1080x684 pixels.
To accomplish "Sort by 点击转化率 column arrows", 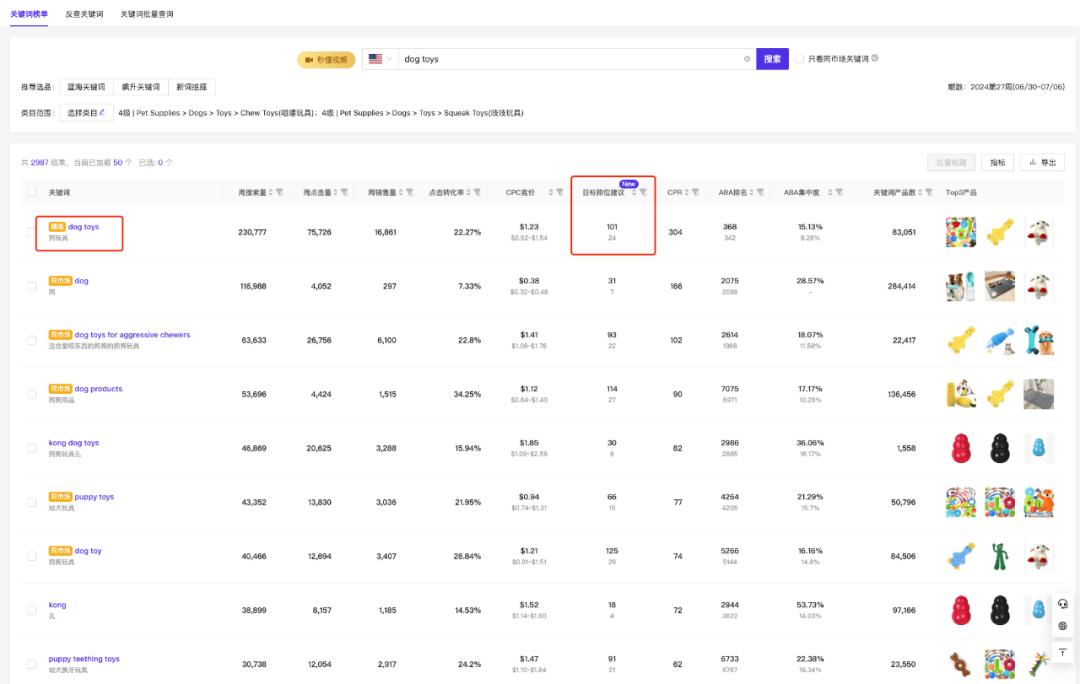I will click(x=468, y=193).
